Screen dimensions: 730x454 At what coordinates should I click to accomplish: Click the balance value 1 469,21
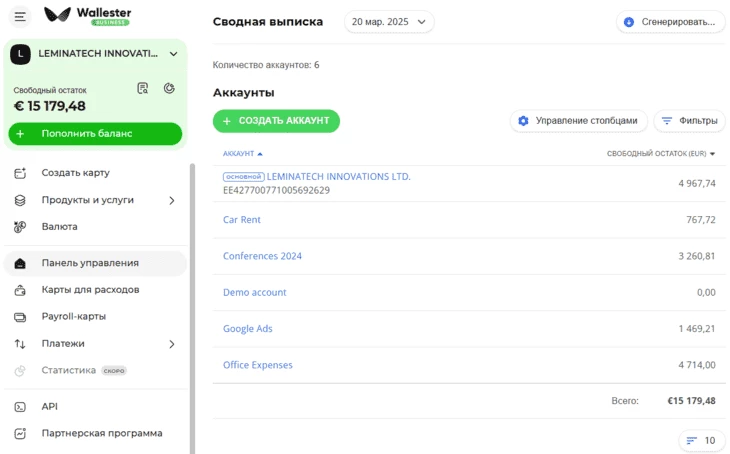pyautogui.click(x=696, y=329)
